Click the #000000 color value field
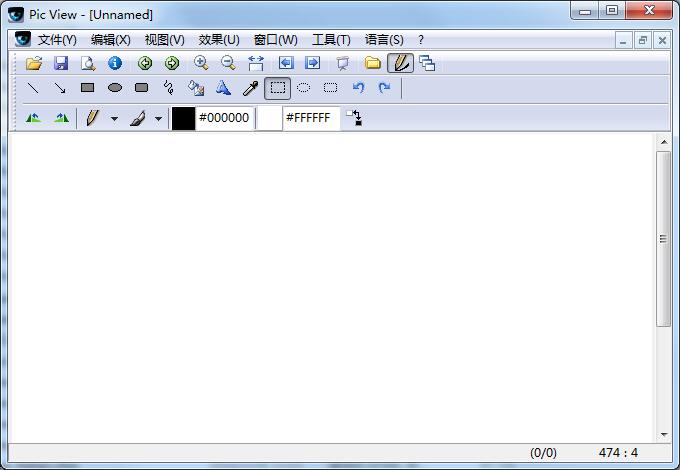Viewport: 680px width, 470px height. 224,118
